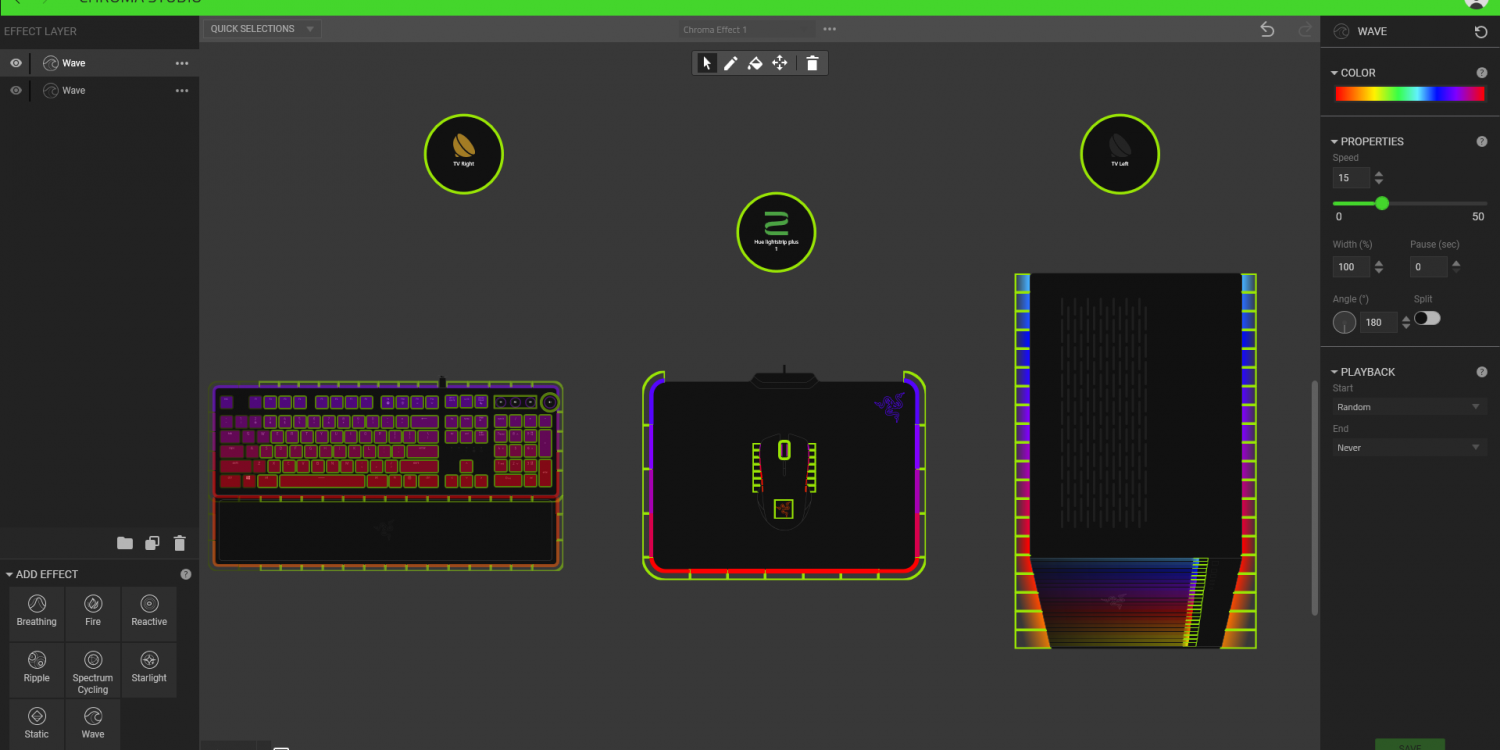Select the move tool
Image resolution: width=1500 pixels, height=750 pixels.
click(x=780, y=63)
